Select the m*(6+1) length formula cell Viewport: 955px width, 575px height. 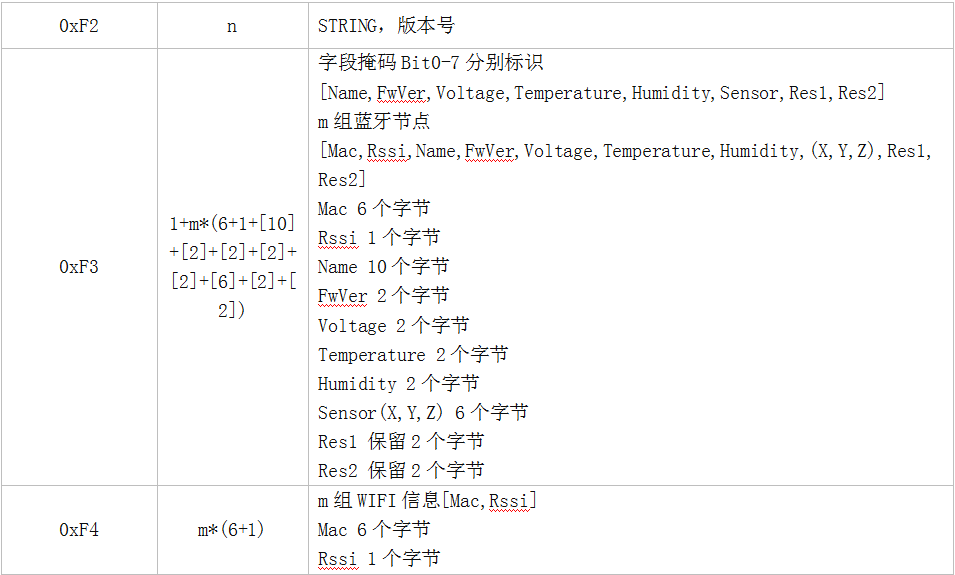point(232,530)
